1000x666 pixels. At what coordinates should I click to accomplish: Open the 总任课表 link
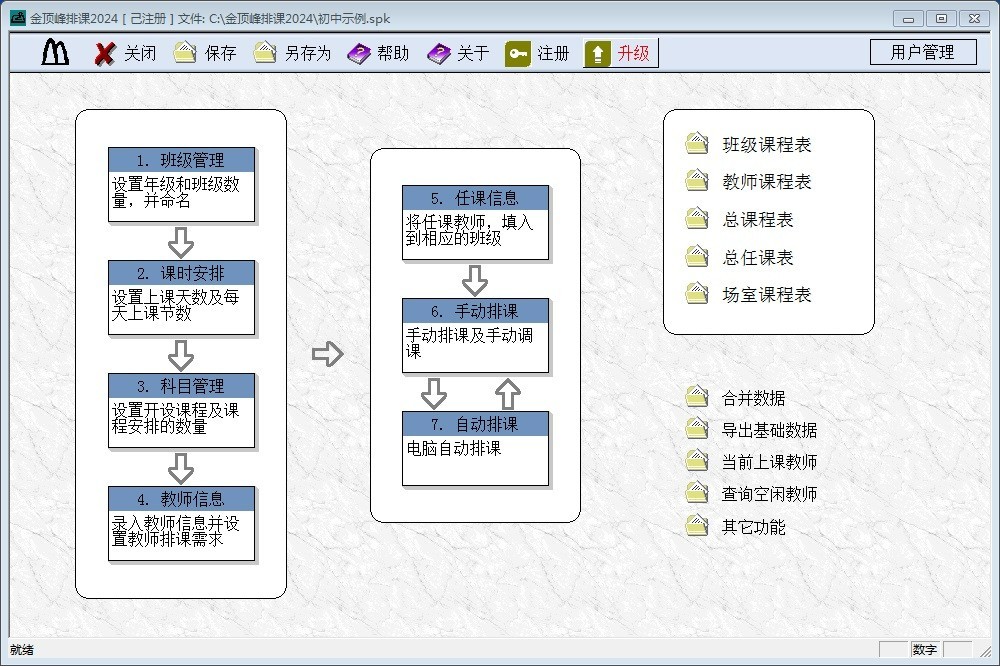[x=758, y=258]
